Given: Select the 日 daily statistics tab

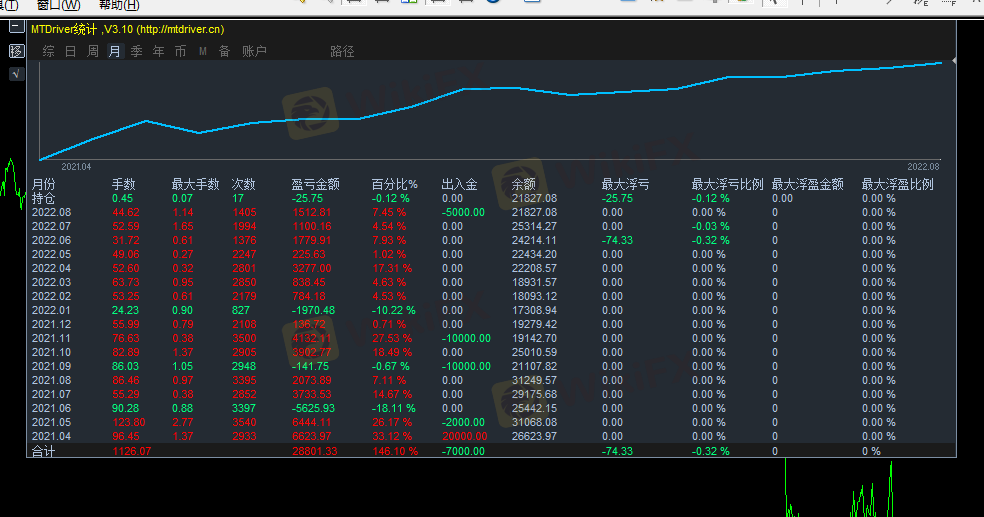Looking at the screenshot, I should point(70,51).
